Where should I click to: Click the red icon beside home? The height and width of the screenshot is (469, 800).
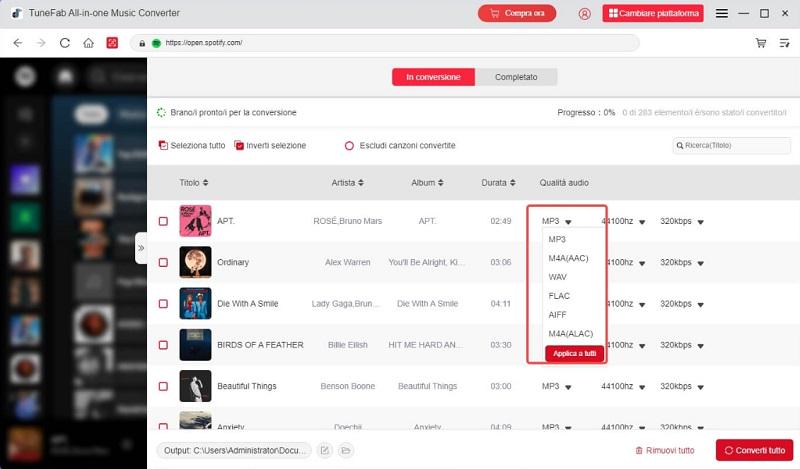[x=112, y=43]
